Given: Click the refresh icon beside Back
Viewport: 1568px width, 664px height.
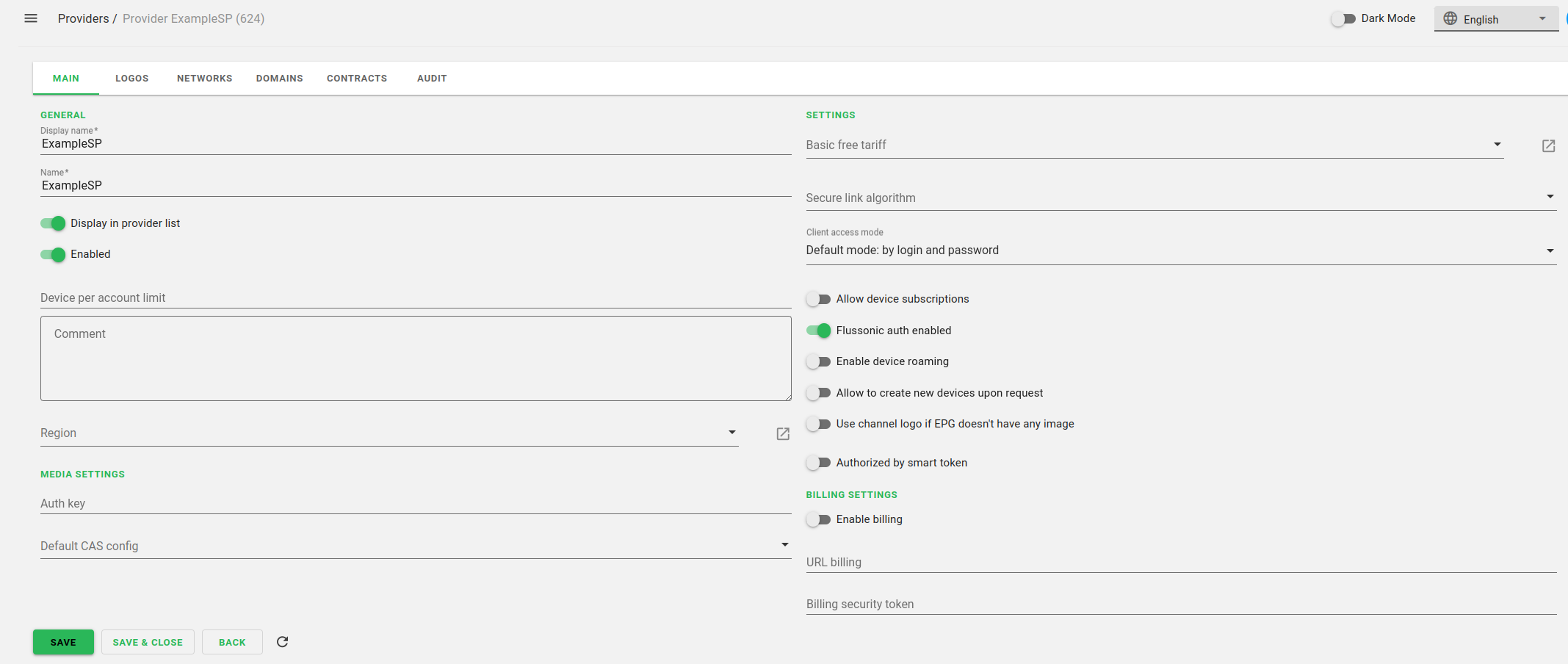Looking at the screenshot, I should (282, 642).
